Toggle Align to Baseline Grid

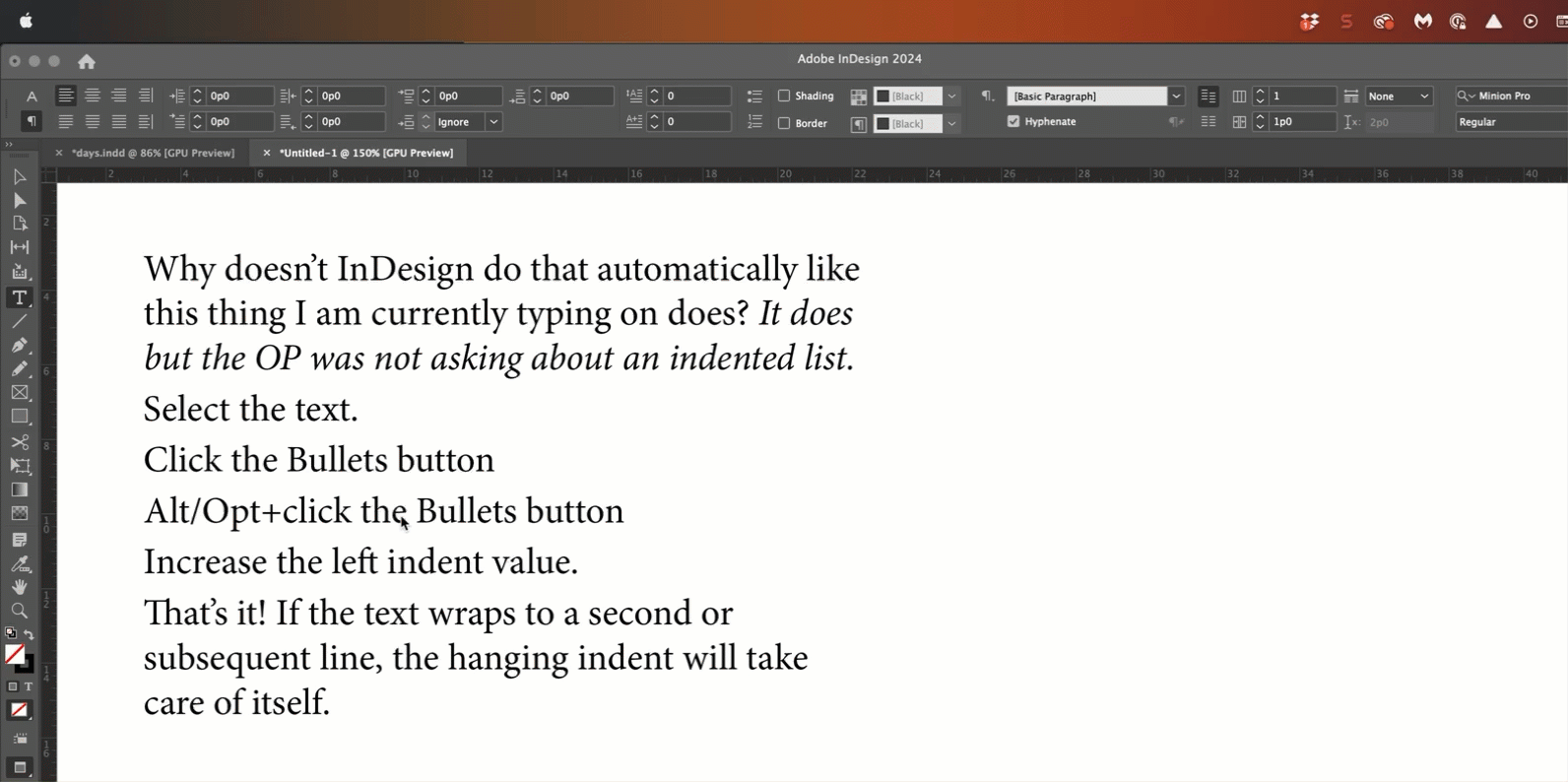(1209, 122)
